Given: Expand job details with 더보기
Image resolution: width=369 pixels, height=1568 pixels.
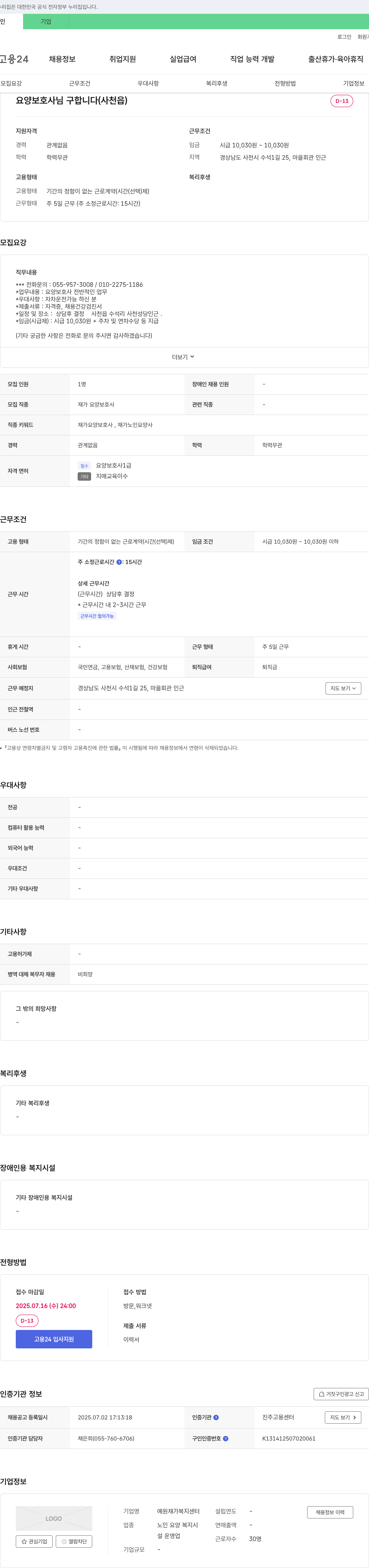Looking at the screenshot, I should pyautogui.click(x=183, y=357).
